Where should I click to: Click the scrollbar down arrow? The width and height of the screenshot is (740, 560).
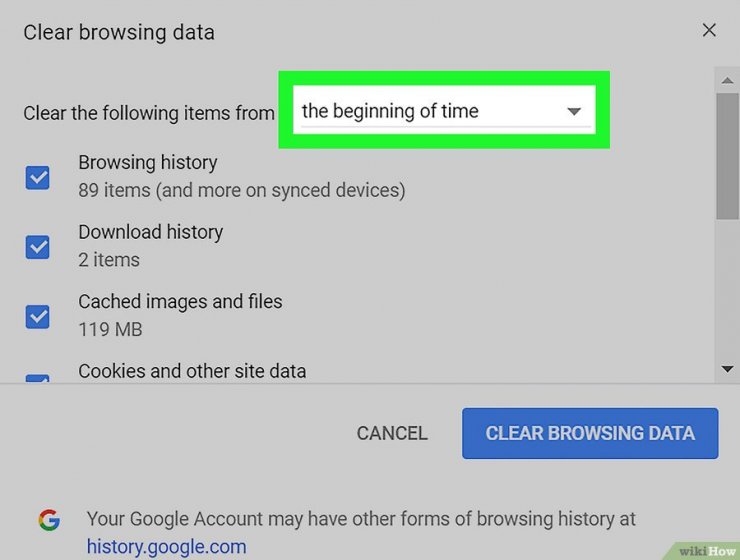727,369
